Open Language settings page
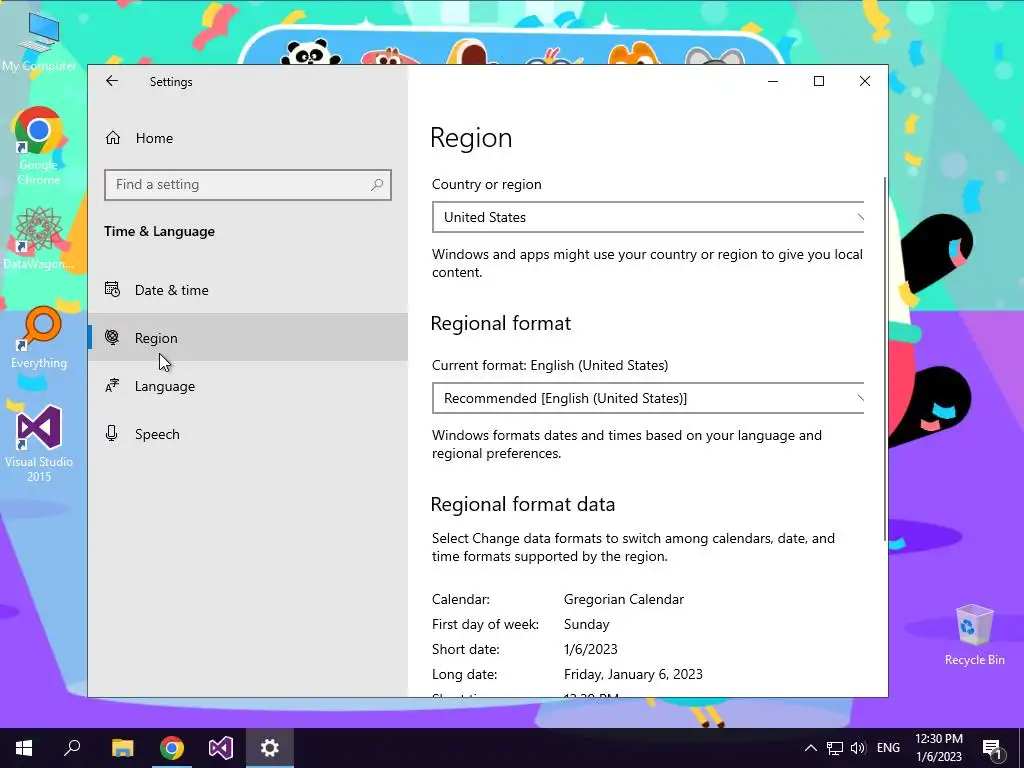This screenshot has height=768, width=1024. [248, 386]
